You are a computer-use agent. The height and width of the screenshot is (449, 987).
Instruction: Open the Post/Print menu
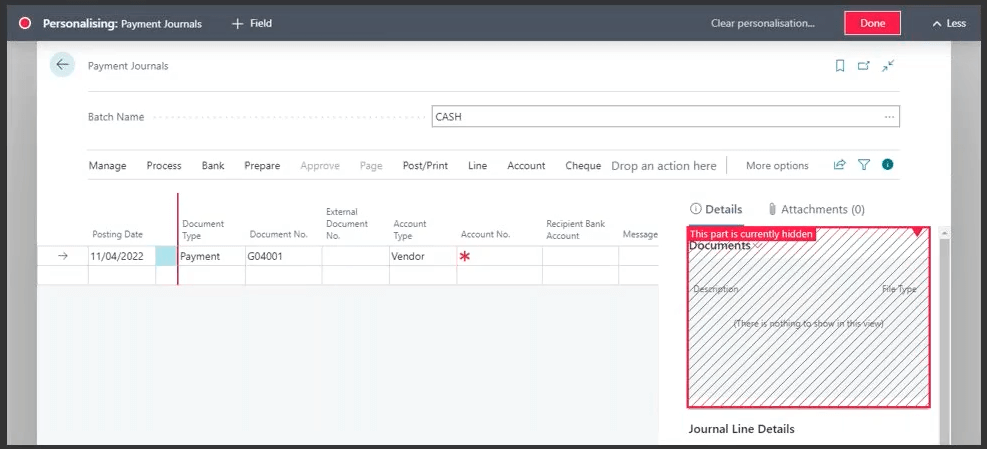[425, 166]
